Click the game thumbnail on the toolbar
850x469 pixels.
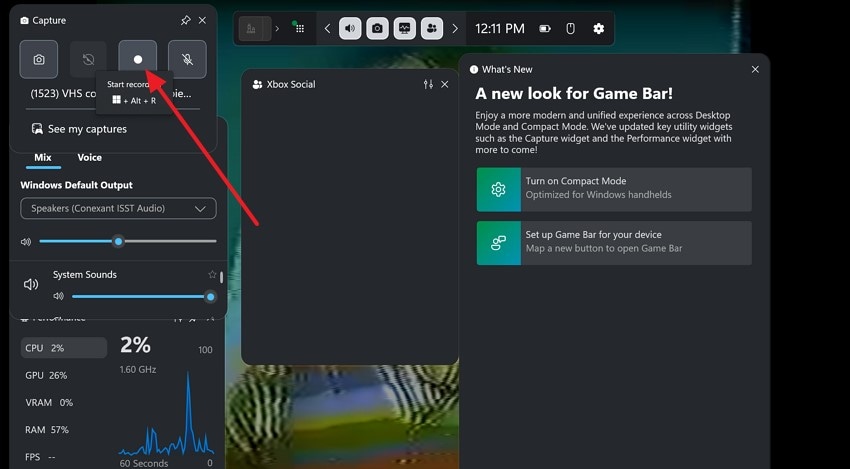click(x=254, y=29)
